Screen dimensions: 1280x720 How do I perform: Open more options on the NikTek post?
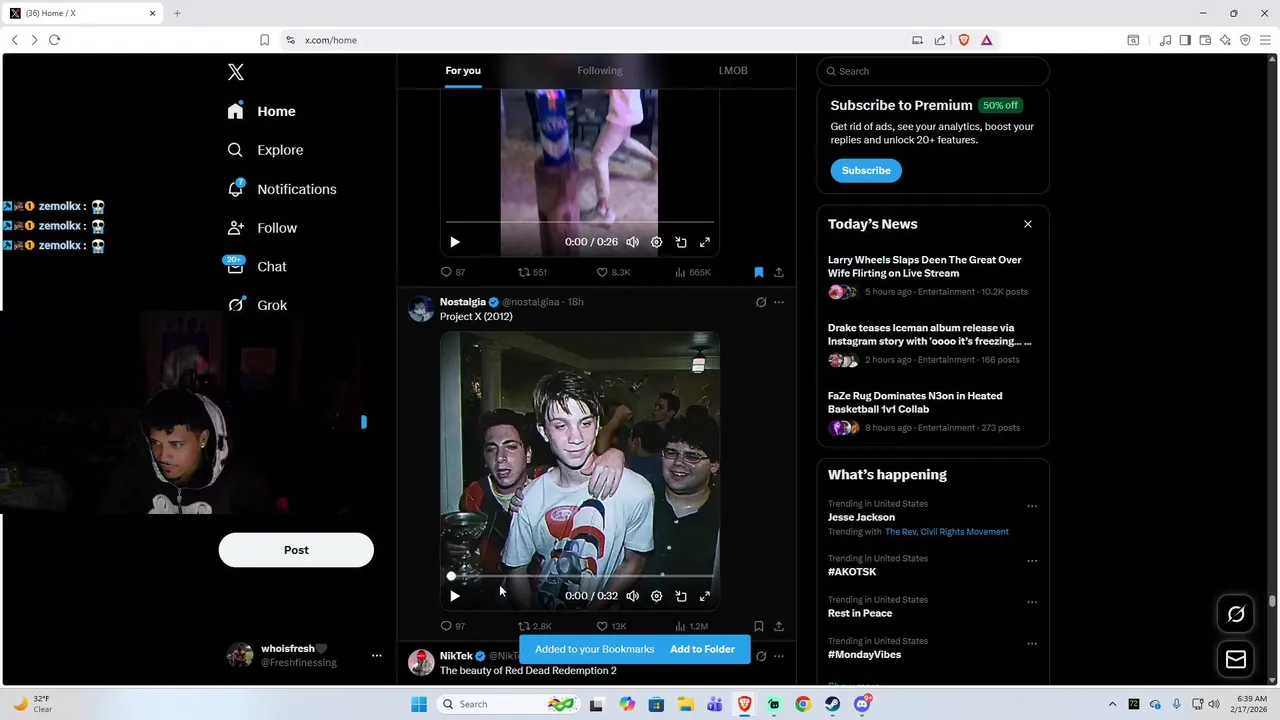(779, 656)
